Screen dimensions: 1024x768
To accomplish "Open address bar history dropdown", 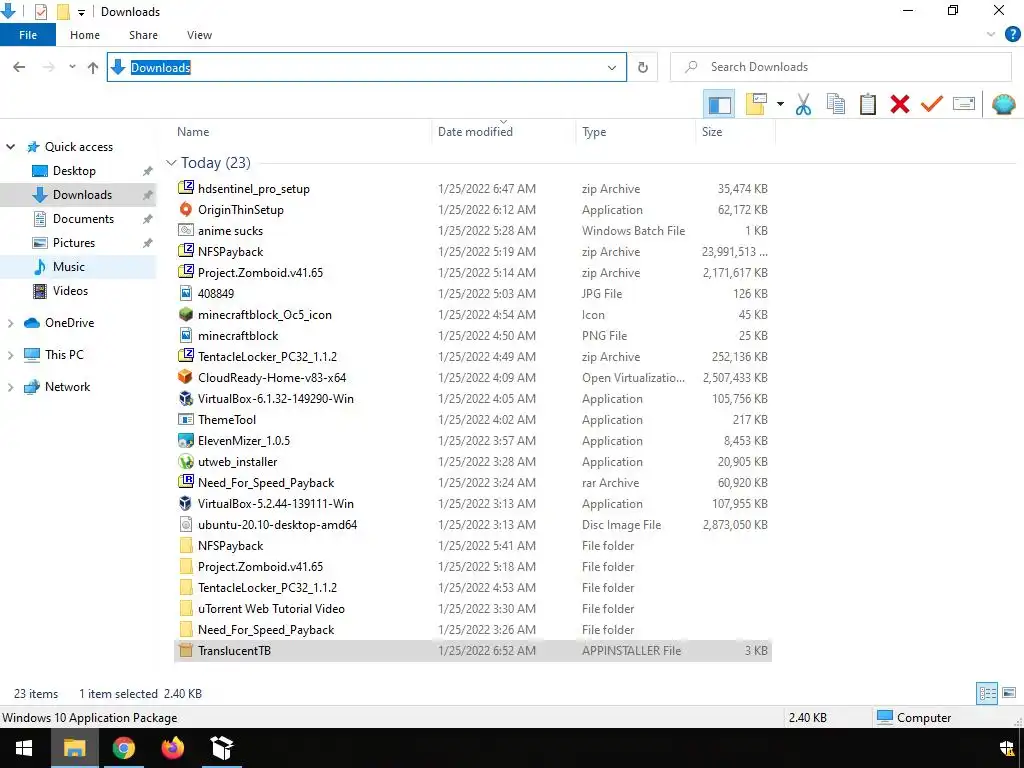I will (612, 67).
